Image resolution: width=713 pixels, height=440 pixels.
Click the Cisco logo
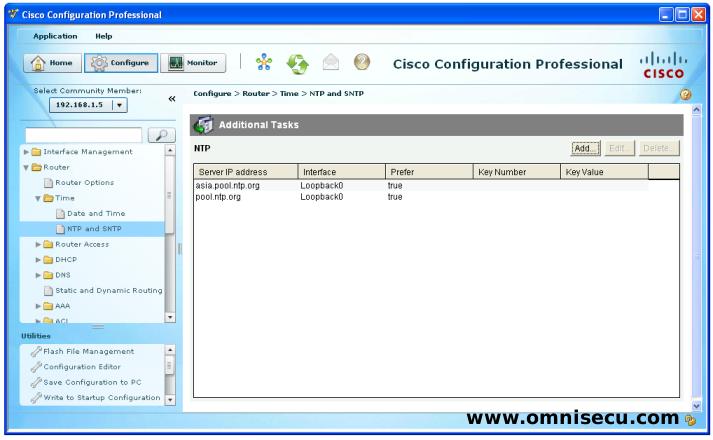coord(663,66)
